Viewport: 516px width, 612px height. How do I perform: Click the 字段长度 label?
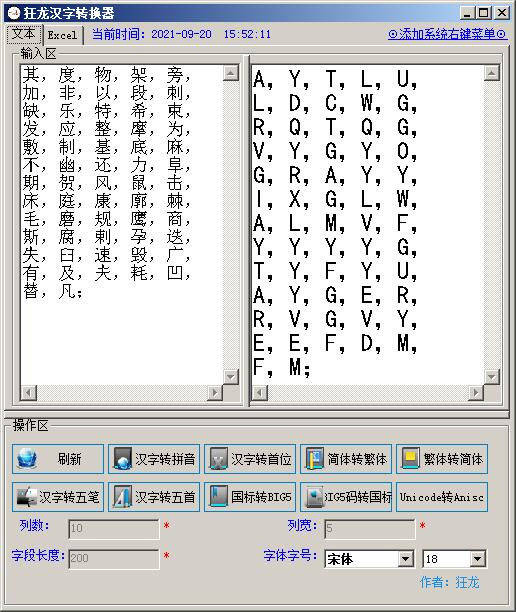tap(38, 555)
